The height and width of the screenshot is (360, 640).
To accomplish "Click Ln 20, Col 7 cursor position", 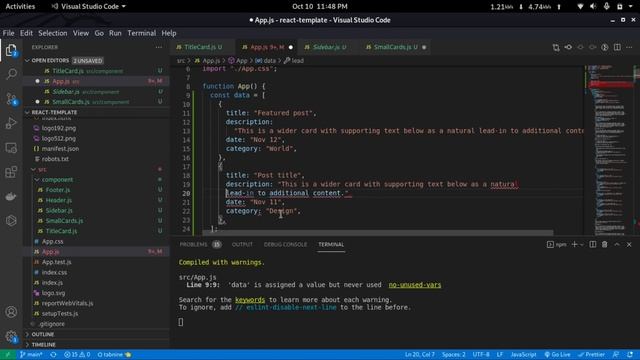I will pos(420,355).
